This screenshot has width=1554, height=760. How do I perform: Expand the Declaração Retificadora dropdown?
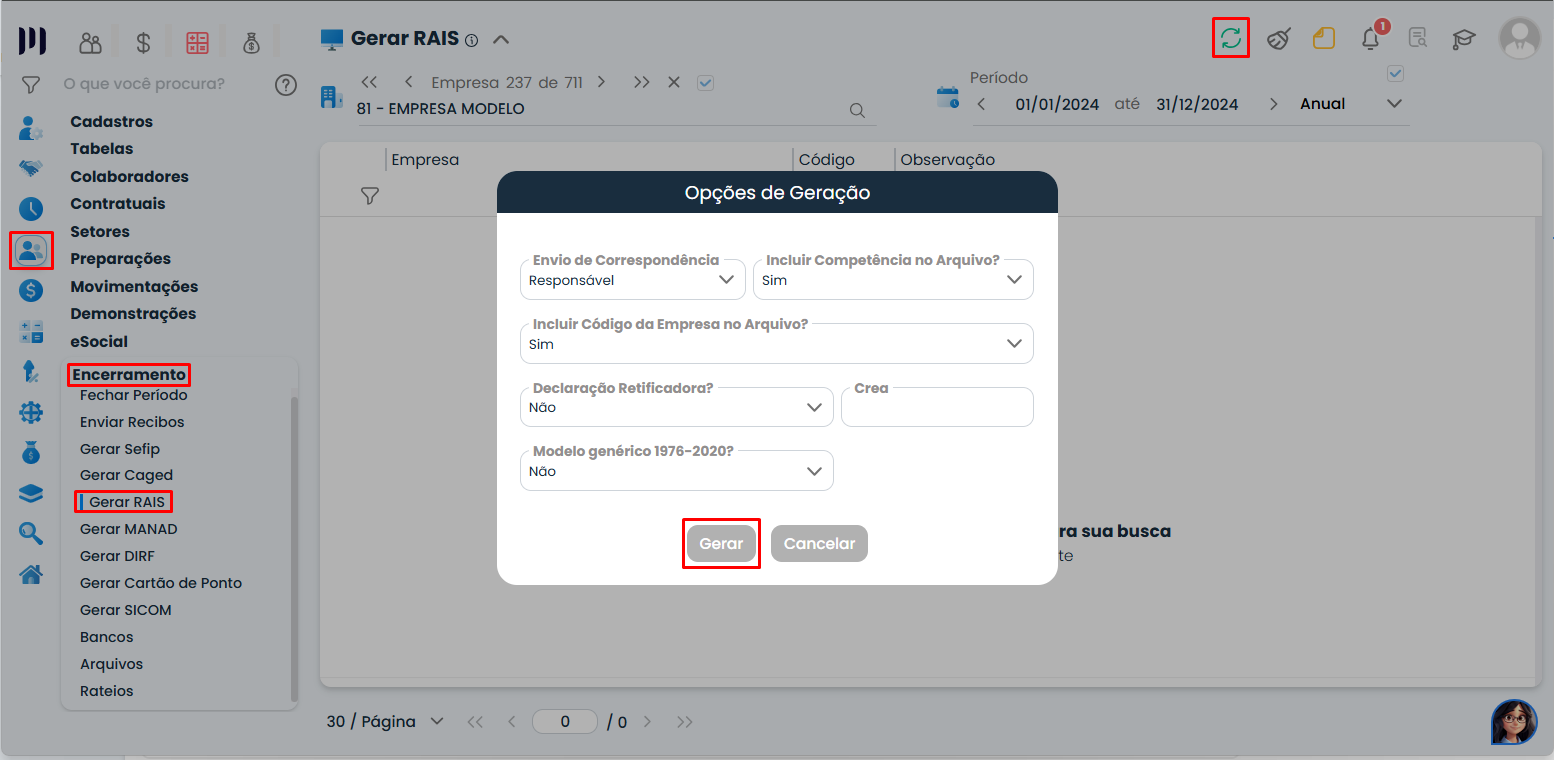(x=676, y=408)
